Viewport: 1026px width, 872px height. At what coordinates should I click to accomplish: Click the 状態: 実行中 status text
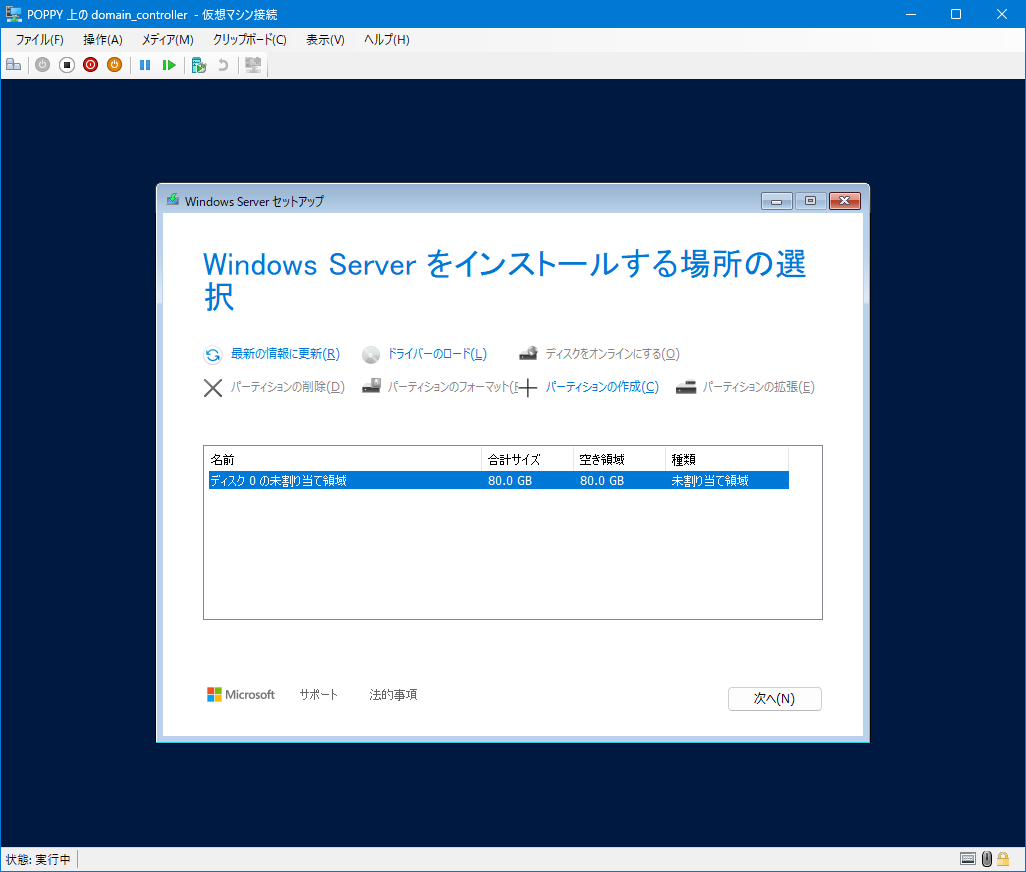point(38,860)
